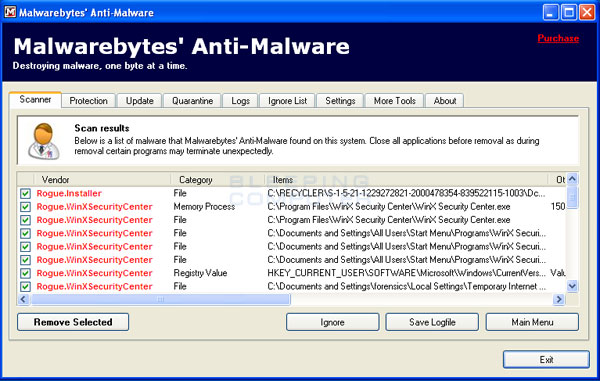
Task: Uncheck the Registry Value row checkbox
Action: coord(25,273)
